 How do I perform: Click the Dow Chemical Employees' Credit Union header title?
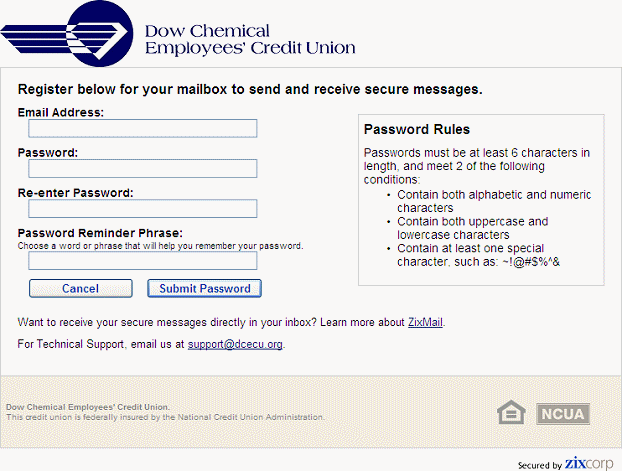250,39
